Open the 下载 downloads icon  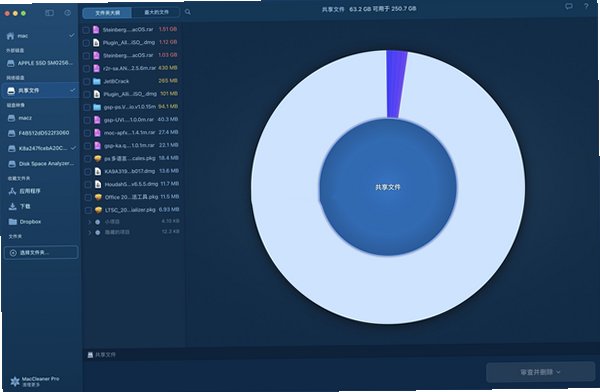point(12,206)
